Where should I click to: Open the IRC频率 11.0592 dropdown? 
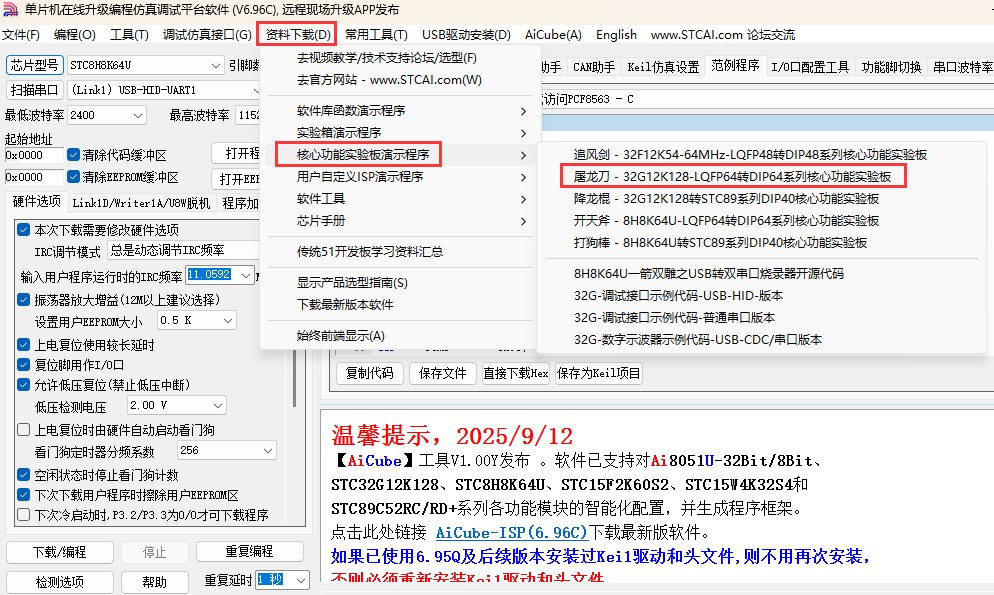pos(220,274)
